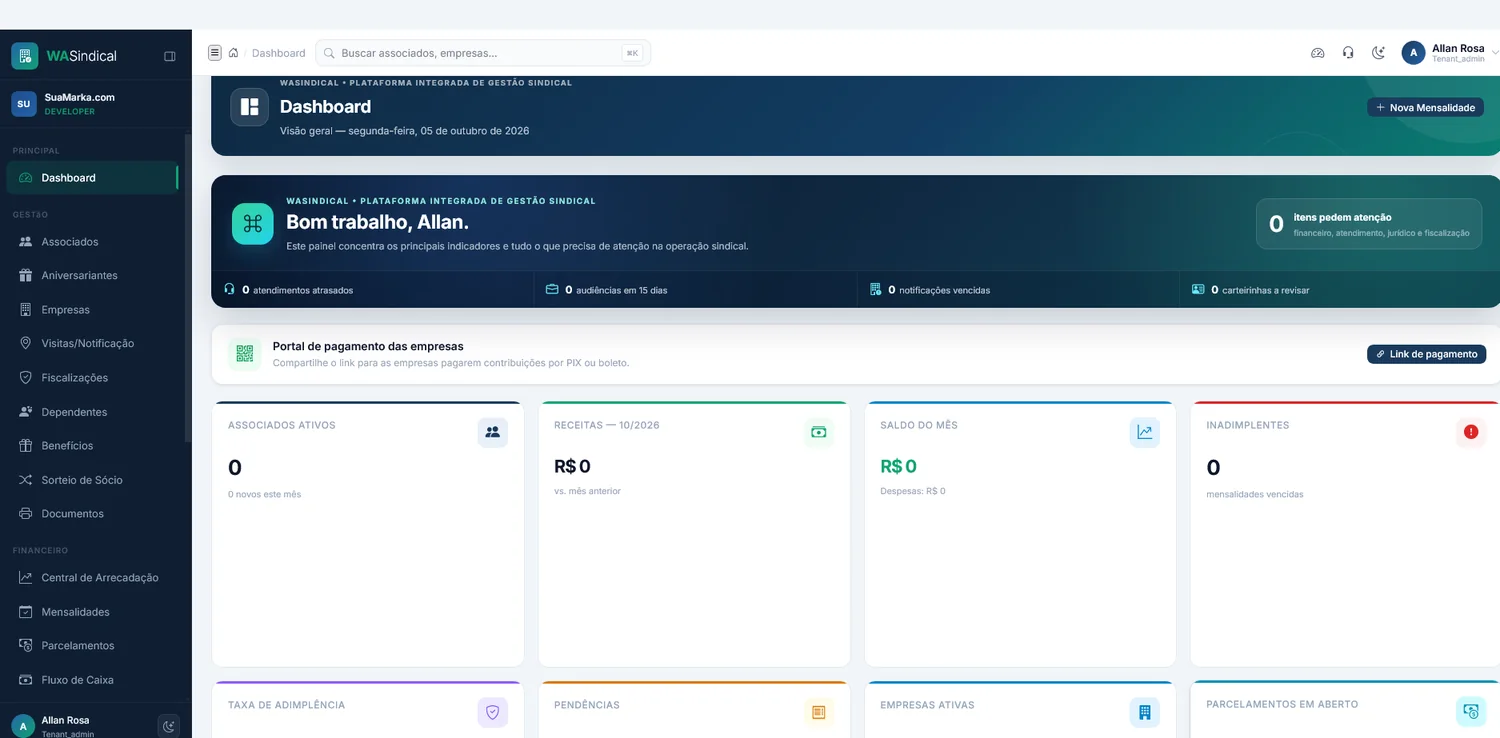Click the Receitas card money icon
Image resolution: width=1500 pixels, height=738 pixels.
818,432
